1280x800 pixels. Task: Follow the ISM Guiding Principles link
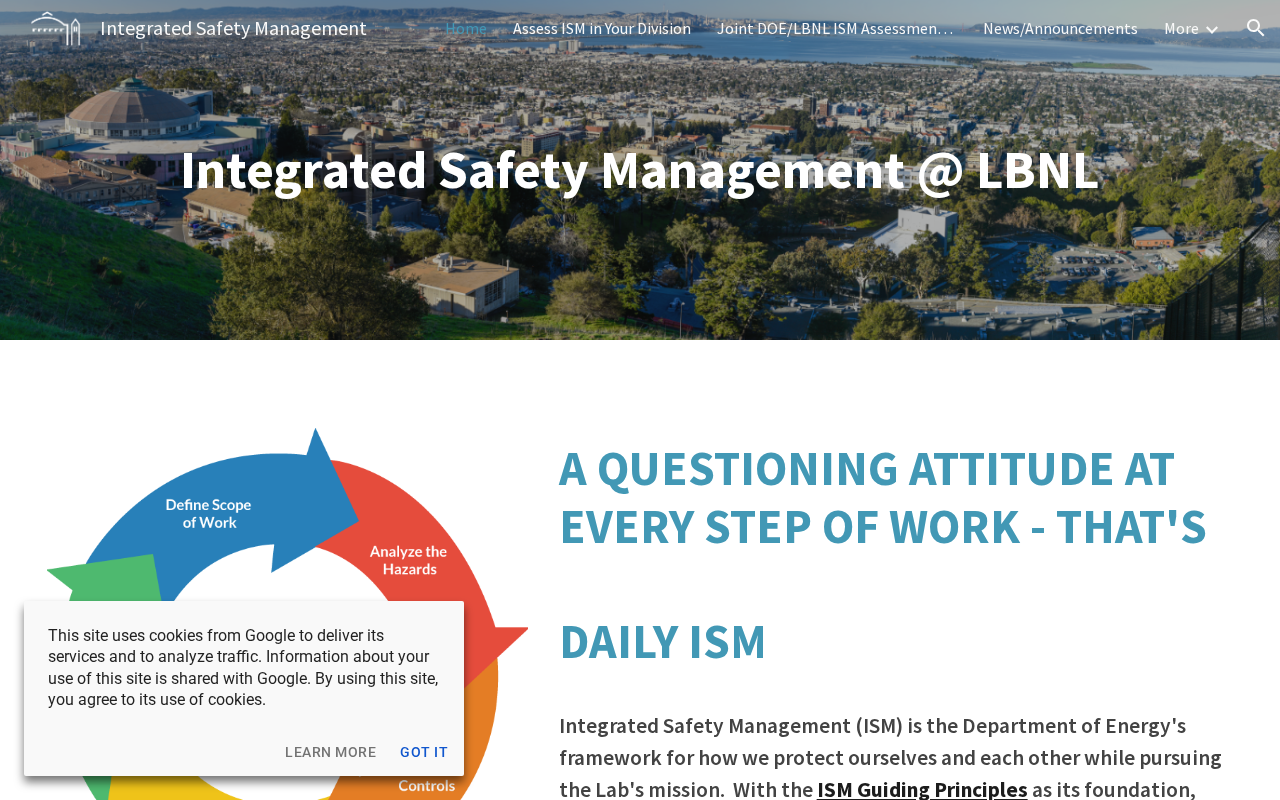pos(922,789)
